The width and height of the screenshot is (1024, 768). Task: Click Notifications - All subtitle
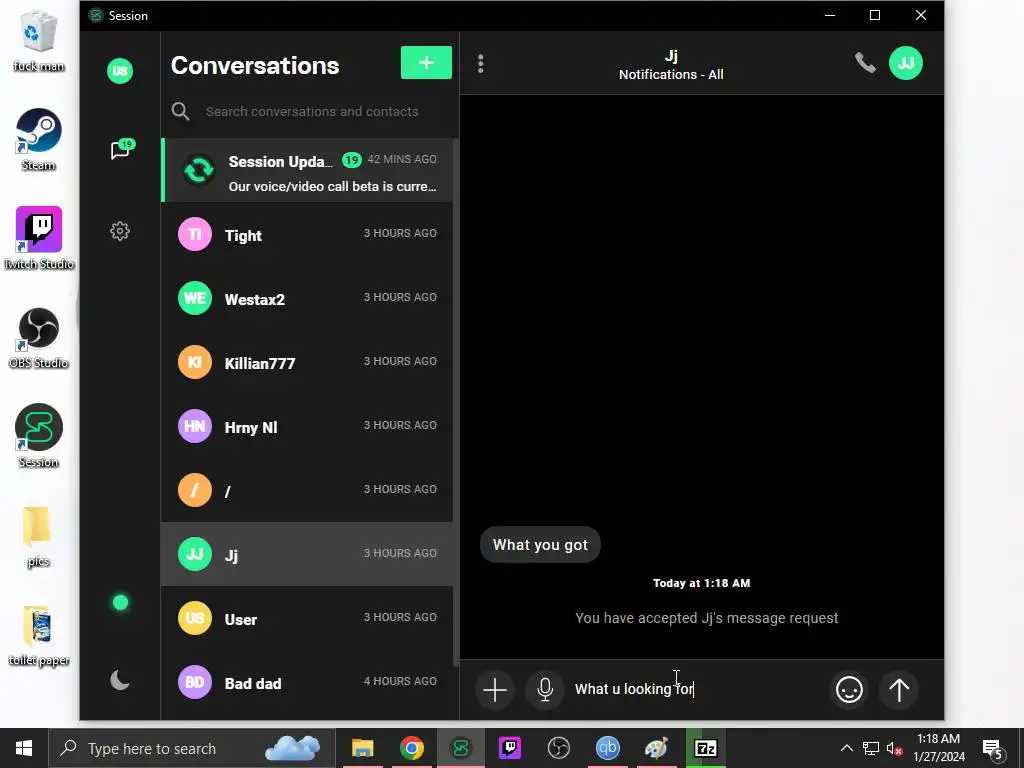[671, 74]
